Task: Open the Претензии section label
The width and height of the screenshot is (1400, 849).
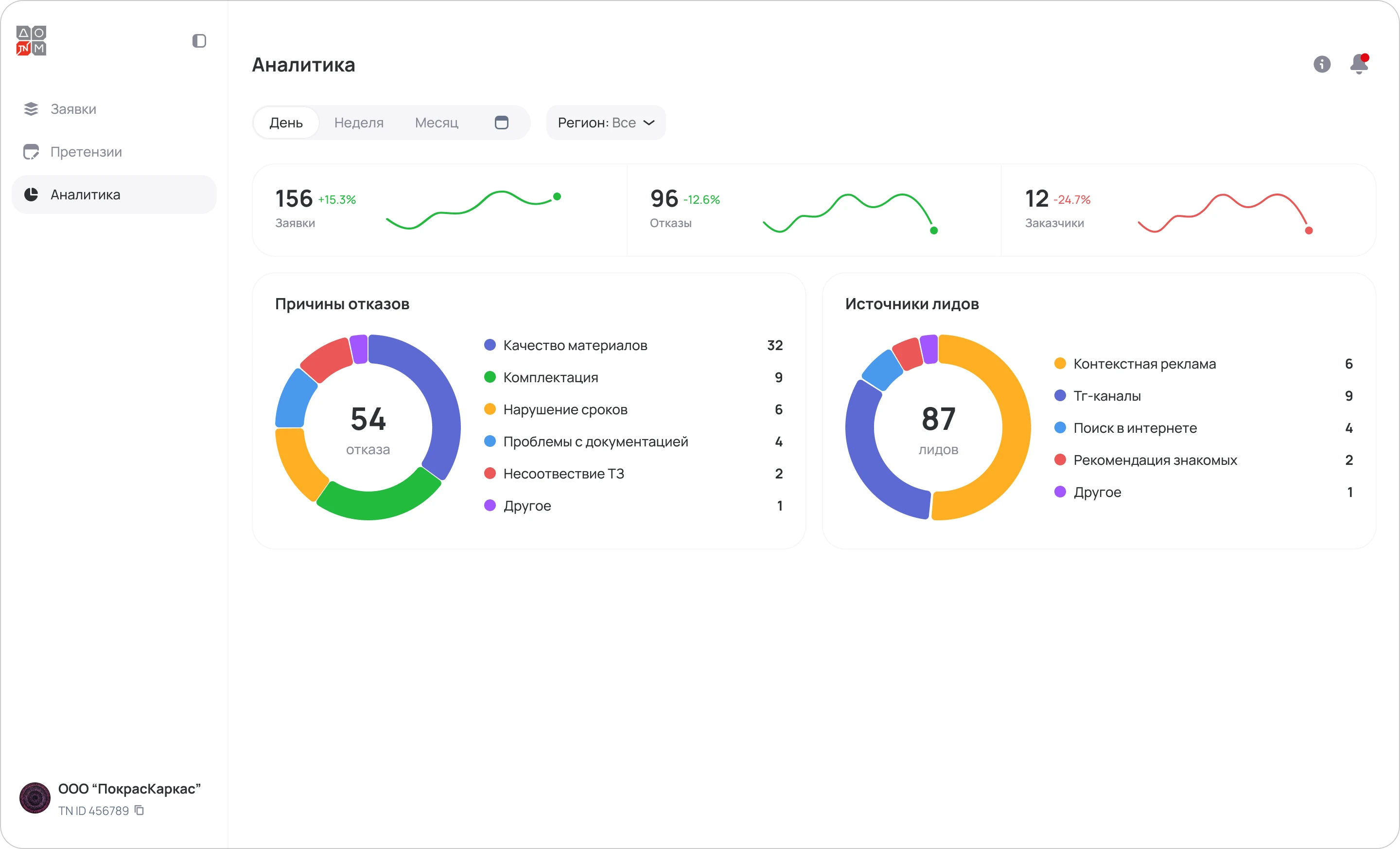Action: tap(87, 152)
